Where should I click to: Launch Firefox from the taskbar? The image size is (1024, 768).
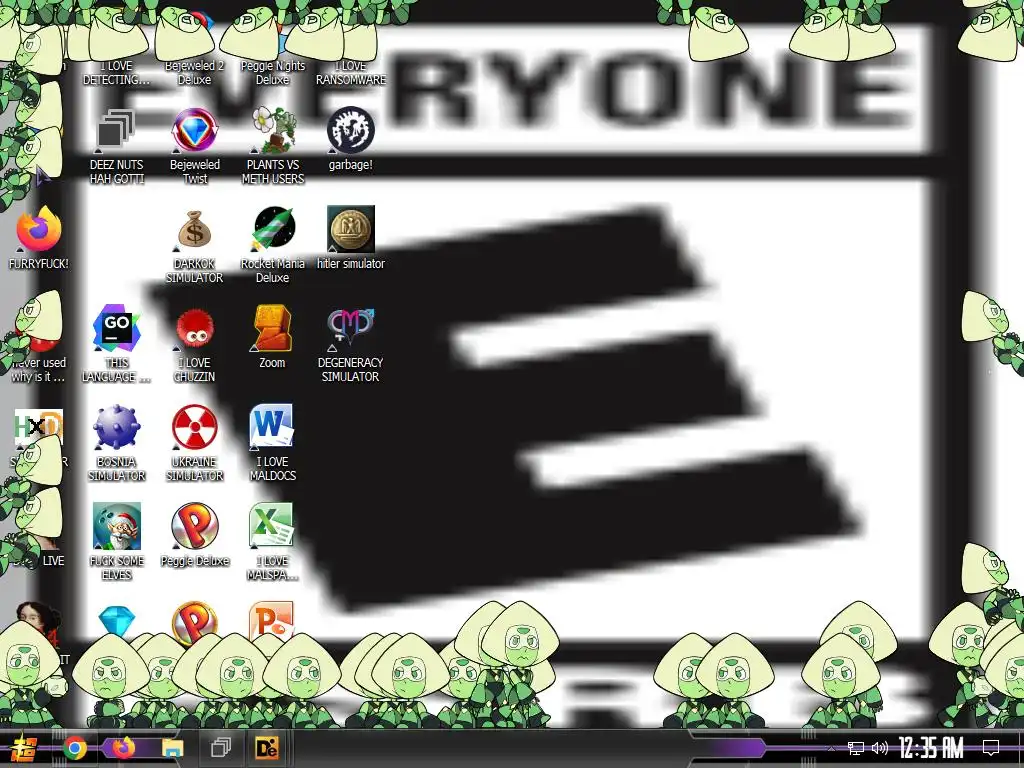[x=123, y=748]
